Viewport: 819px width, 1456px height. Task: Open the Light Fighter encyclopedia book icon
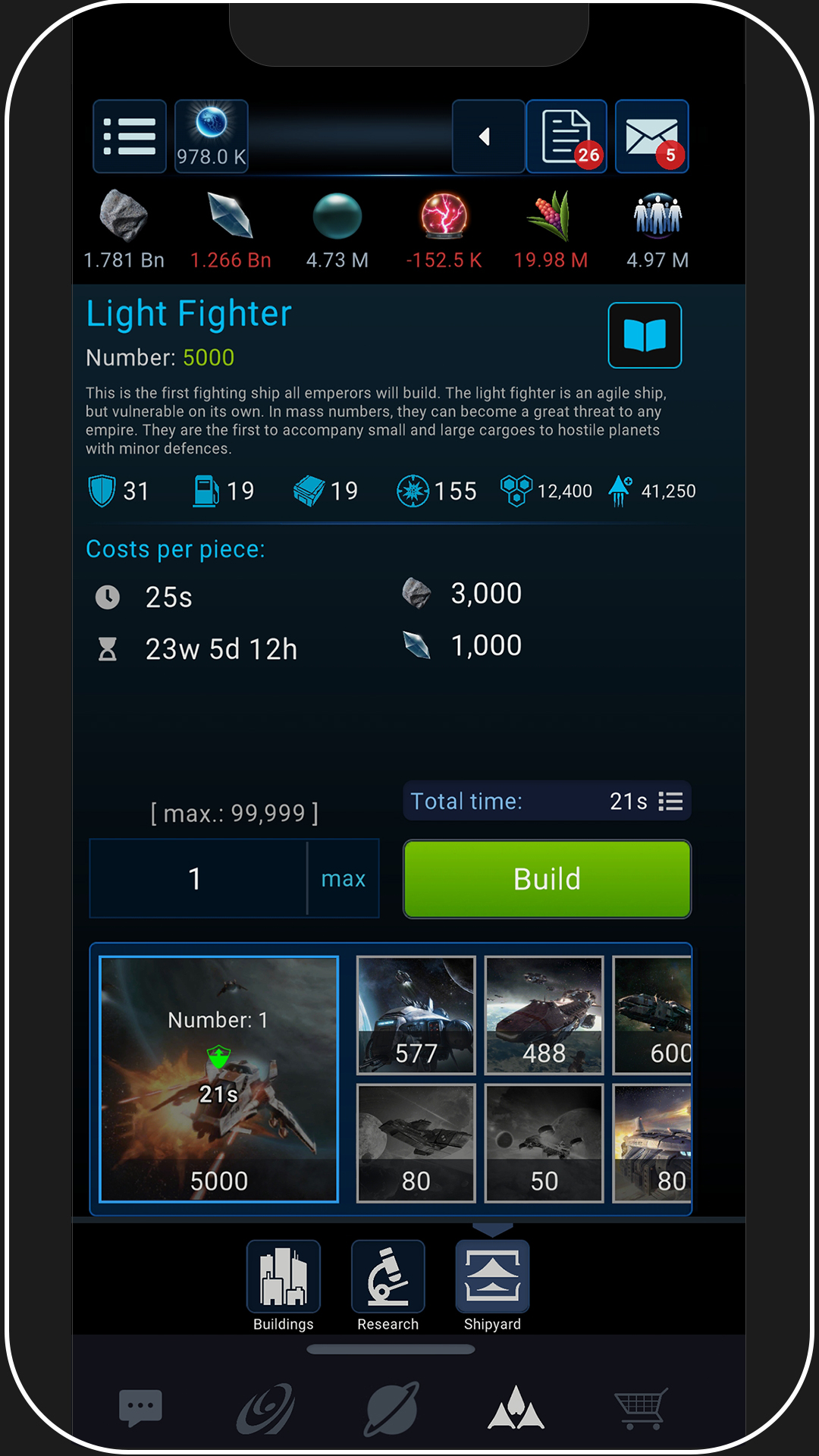point(645,335)
